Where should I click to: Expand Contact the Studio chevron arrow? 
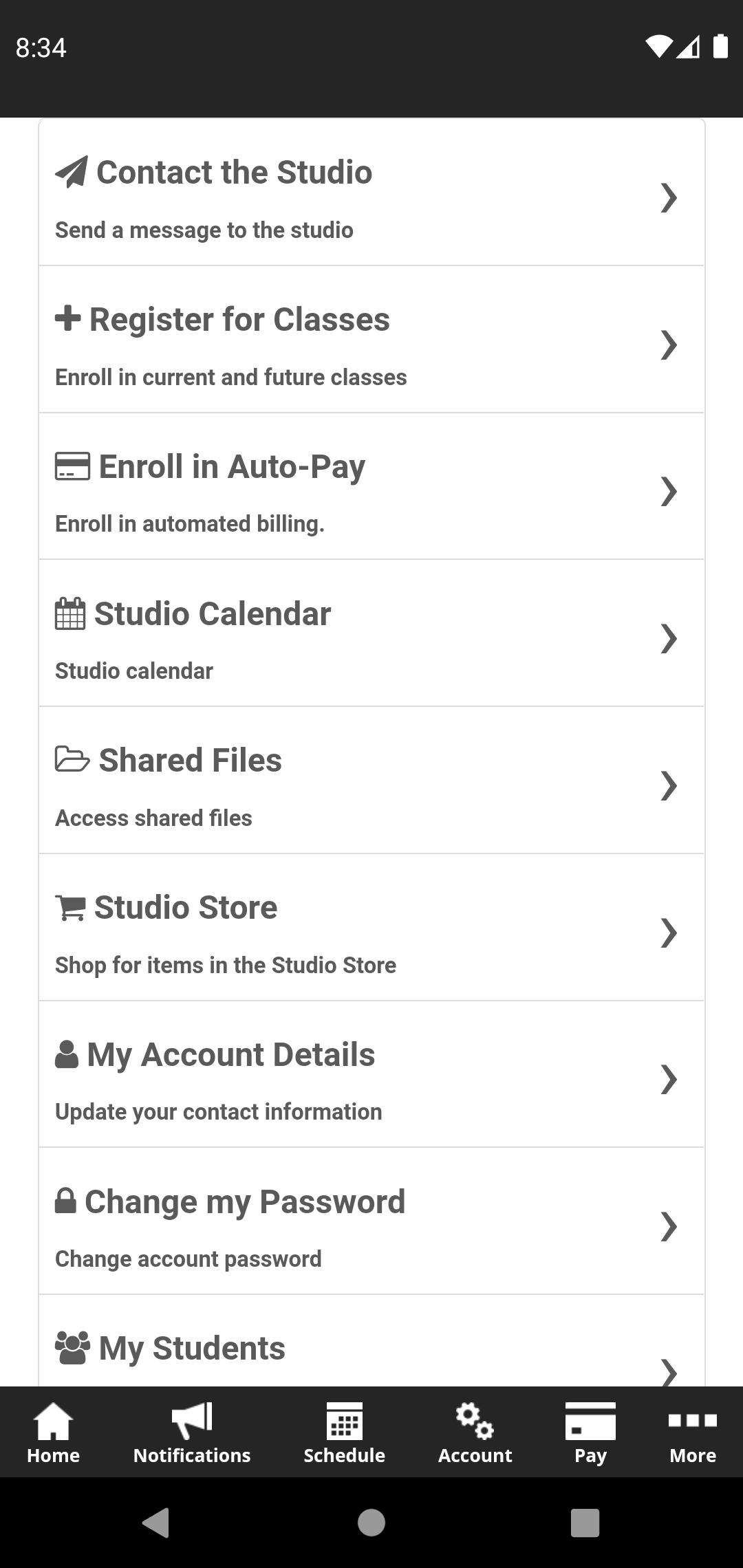(x=669, y=198)
